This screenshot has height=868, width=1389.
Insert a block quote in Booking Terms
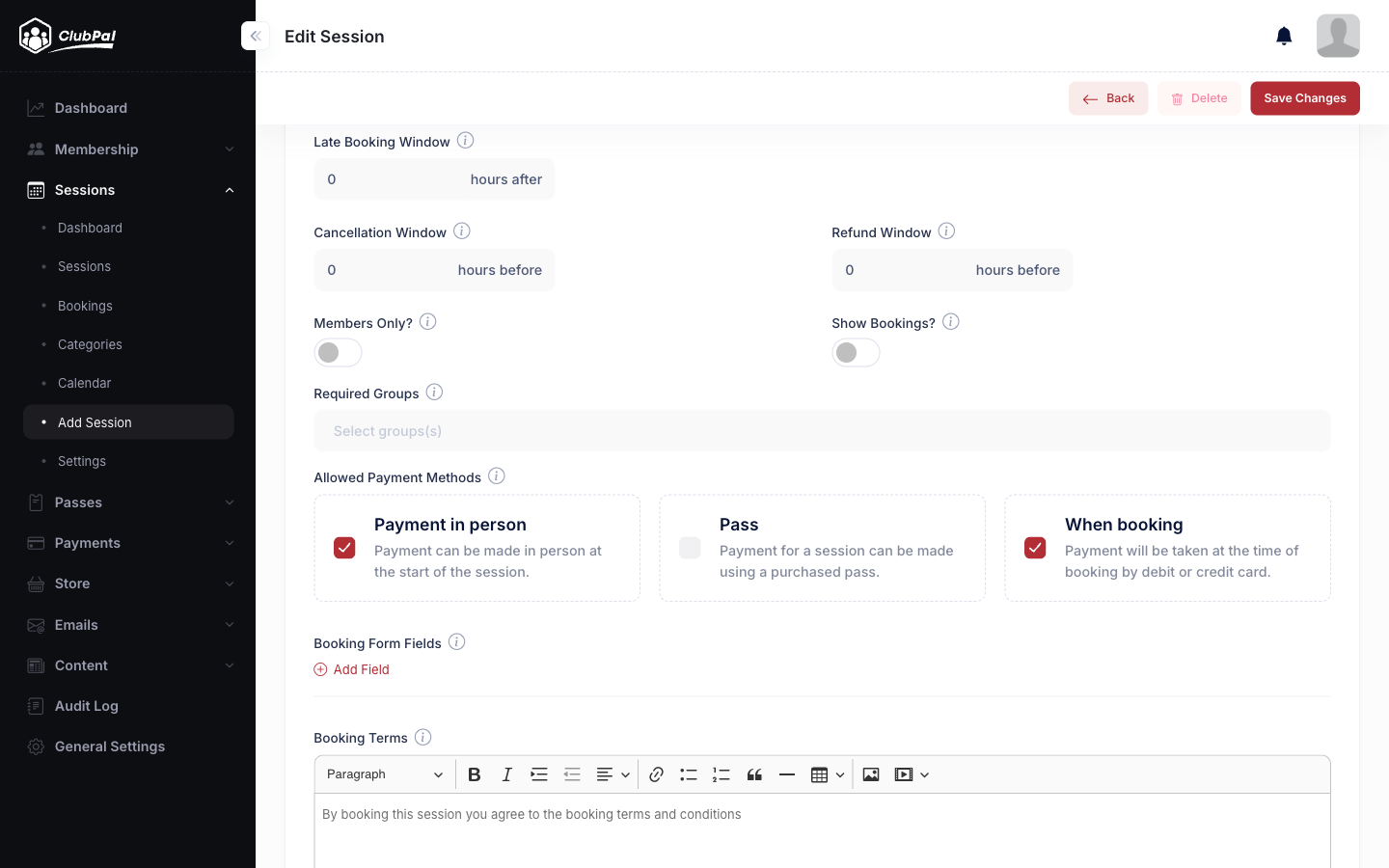click(x=754, y=774)
